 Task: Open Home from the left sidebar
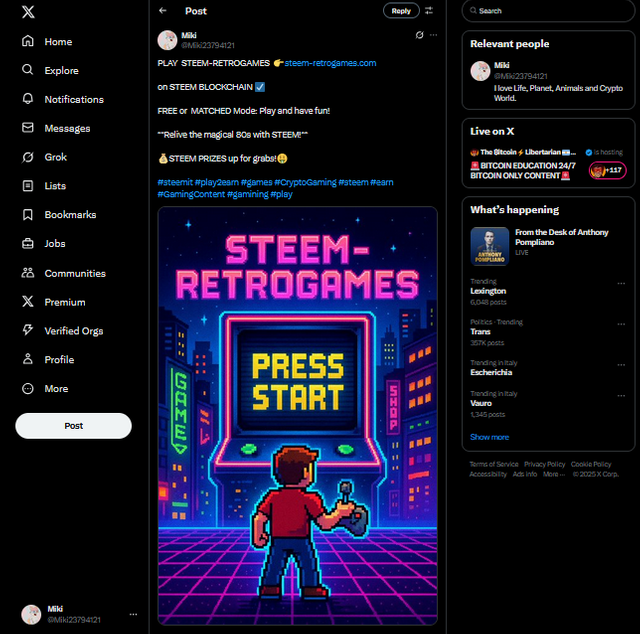47,42
